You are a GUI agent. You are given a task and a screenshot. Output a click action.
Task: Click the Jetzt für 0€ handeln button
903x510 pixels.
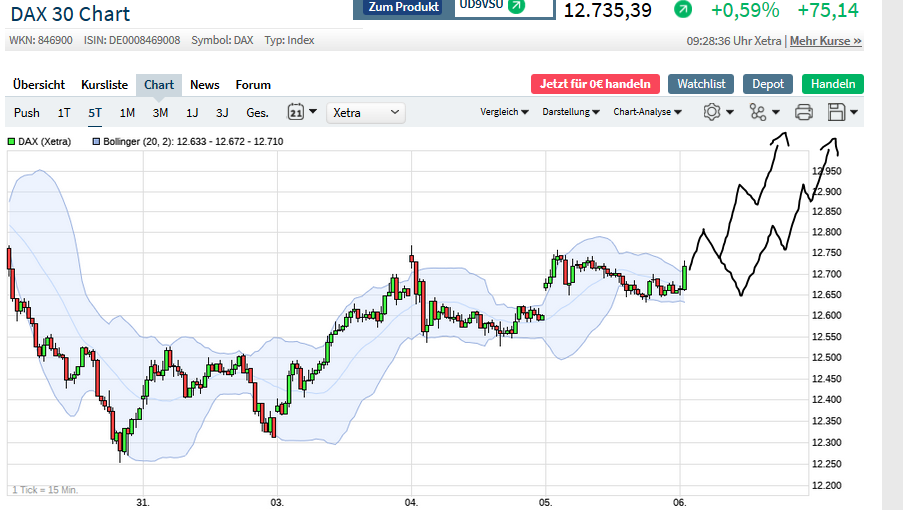pos(596,84)
